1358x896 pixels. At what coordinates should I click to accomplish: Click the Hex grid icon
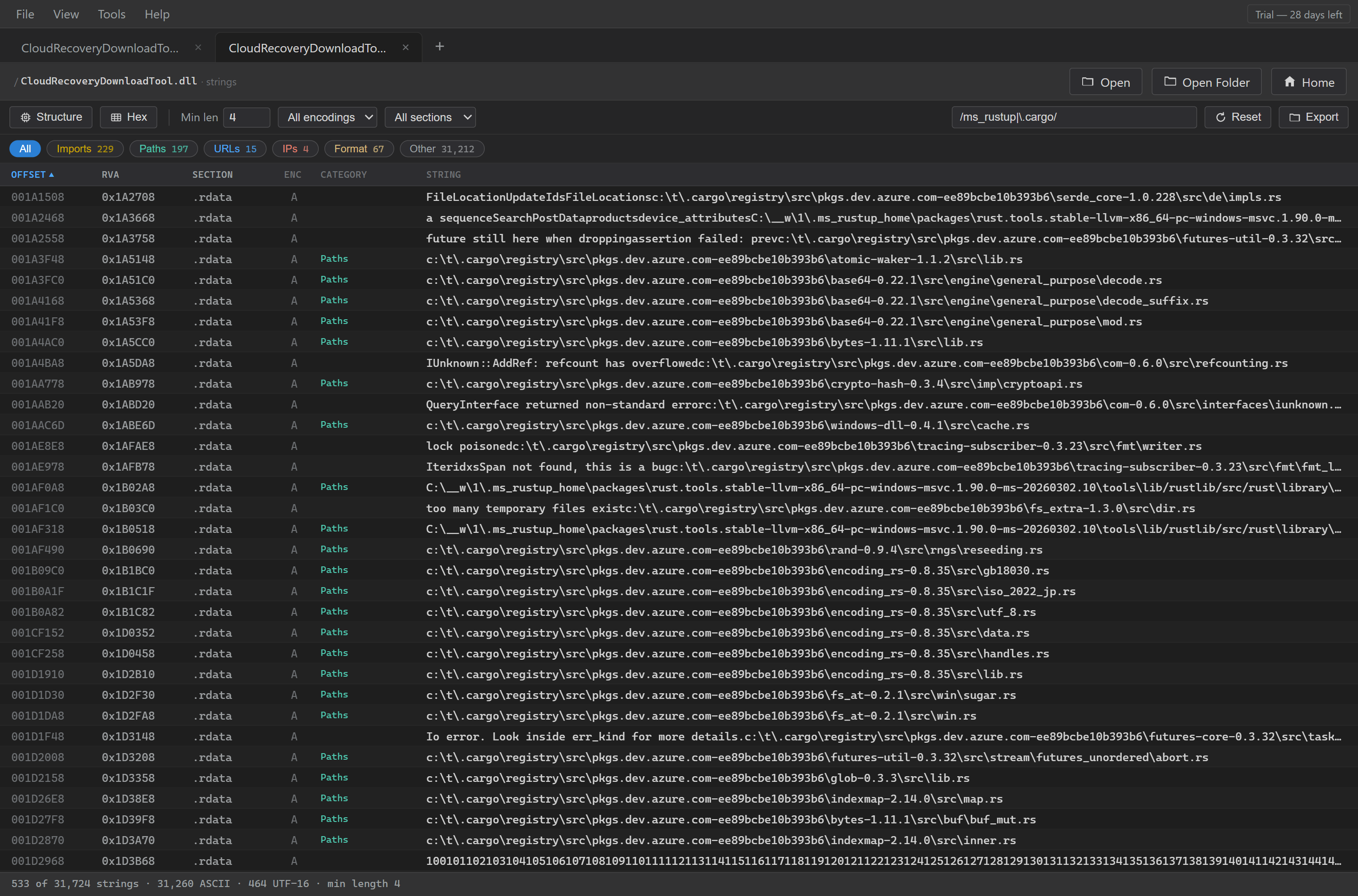(x=116, y=117)
